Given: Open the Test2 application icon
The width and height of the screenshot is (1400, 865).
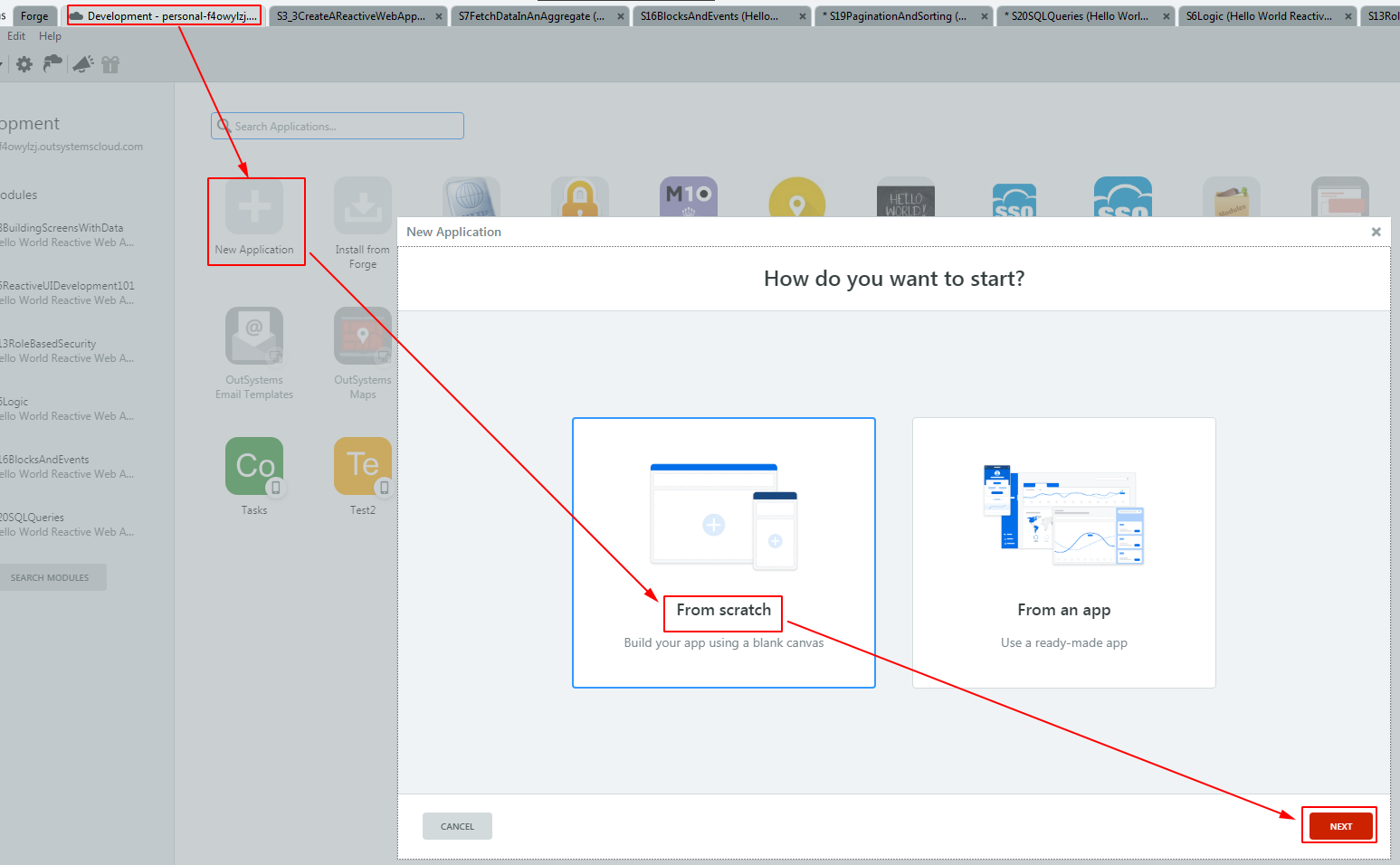Looking at the screenshot, I should click(362, 466).
